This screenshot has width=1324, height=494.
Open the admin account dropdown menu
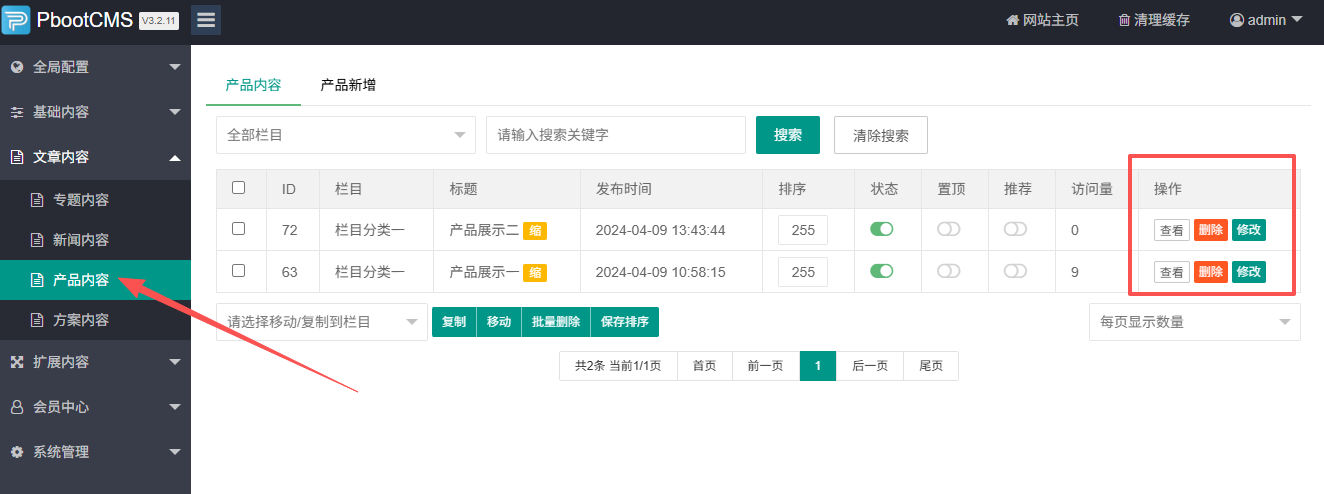point(1266,20)
